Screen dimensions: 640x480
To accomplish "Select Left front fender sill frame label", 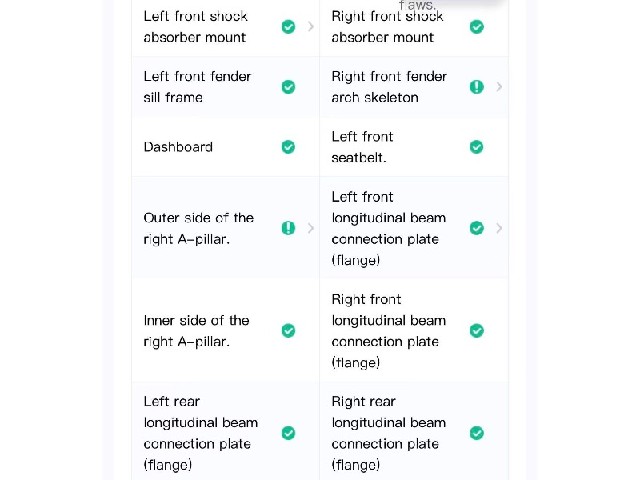I will [x=197, y=87].
